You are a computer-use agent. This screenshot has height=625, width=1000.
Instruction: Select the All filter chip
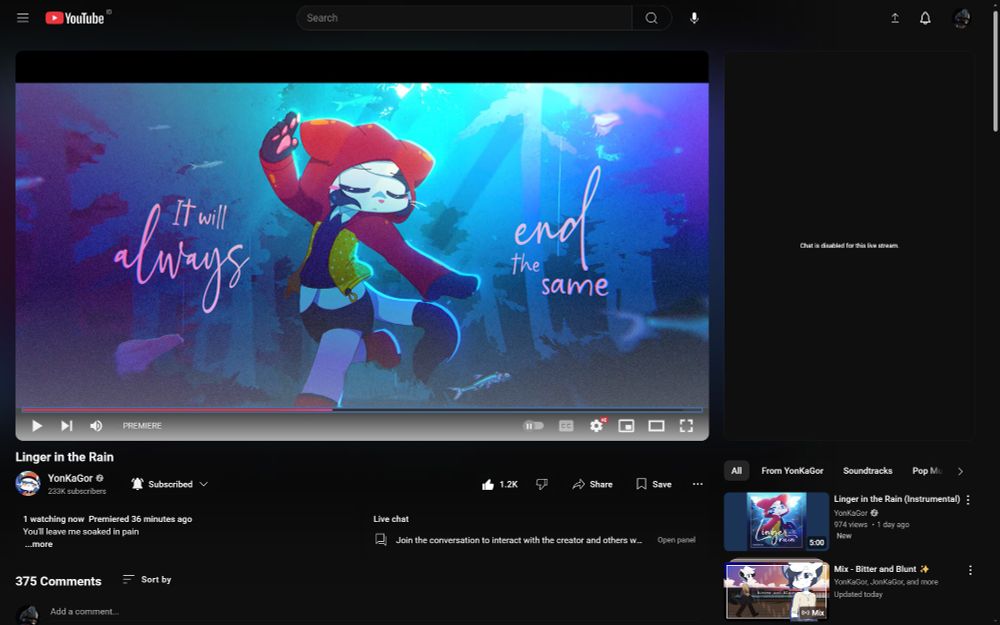(736, 471)
